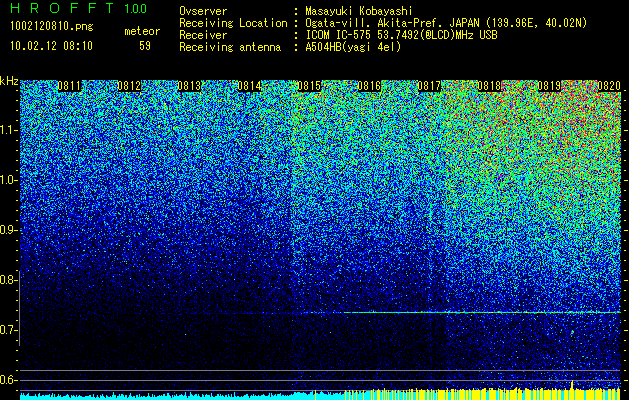Click the 0815 time marker

(309, 86)
